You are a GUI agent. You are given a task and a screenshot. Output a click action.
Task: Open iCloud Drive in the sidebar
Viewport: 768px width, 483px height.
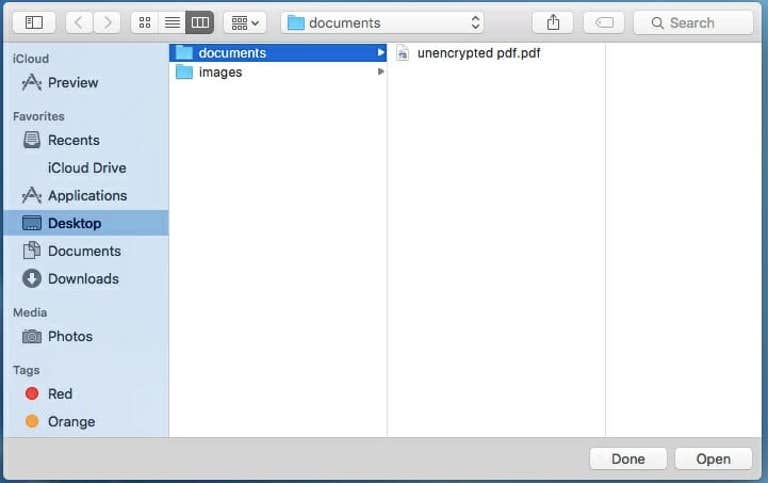tap(86, 168)
